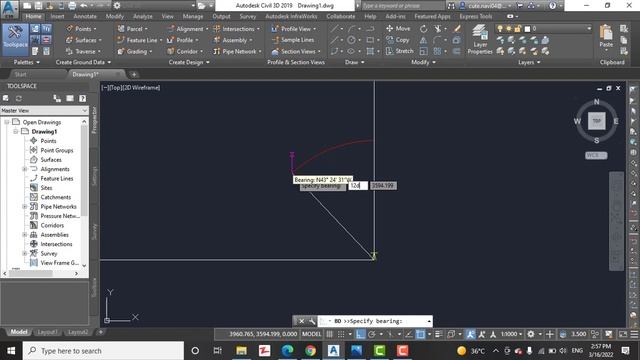Click the Toolspace help question icon

pos(82,98)
